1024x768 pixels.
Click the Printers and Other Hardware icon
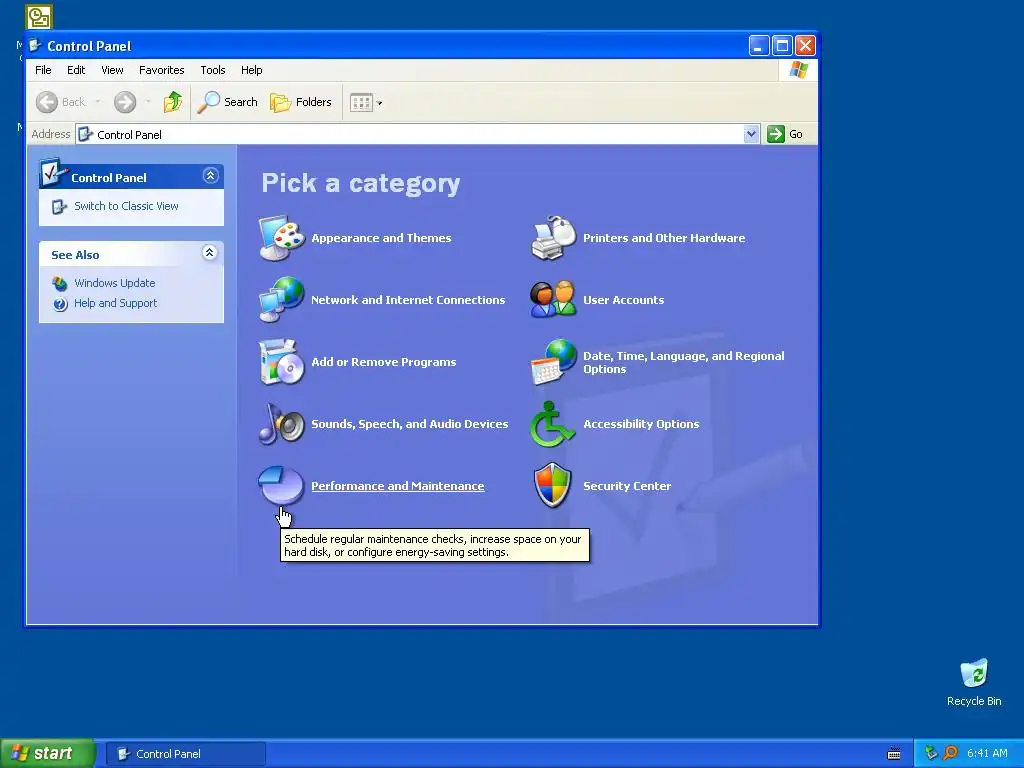(554, 238)
